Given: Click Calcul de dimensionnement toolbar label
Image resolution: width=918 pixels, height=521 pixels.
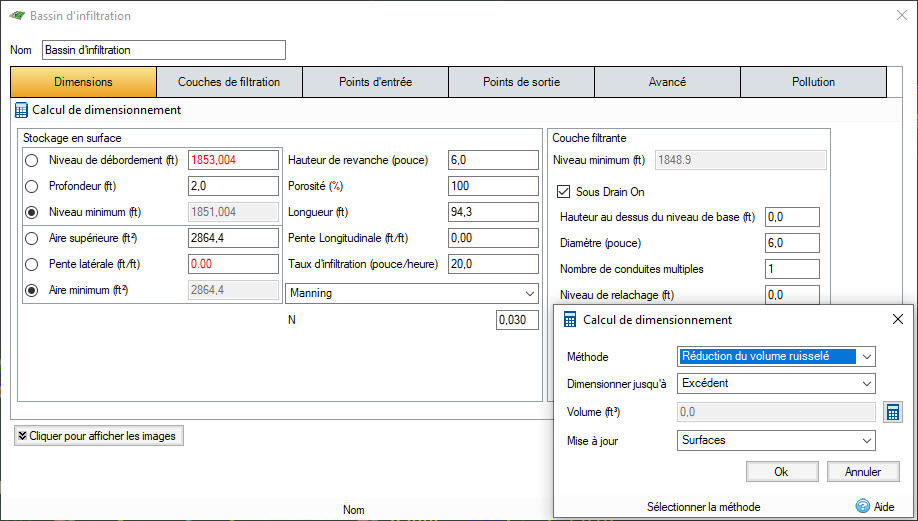Looking at the screenshot, I should point(107,110).
